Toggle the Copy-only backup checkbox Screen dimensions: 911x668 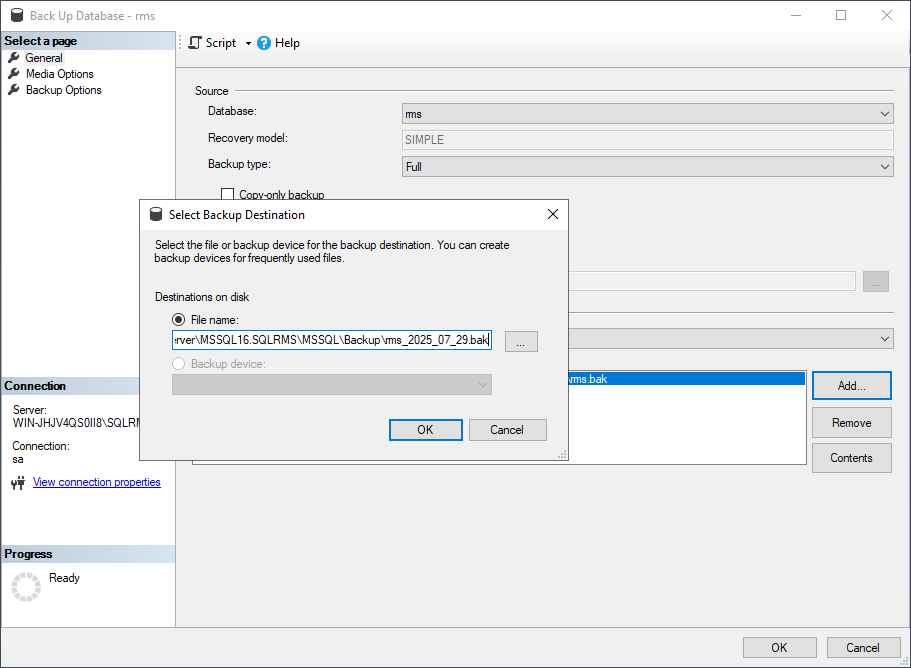tap(228, 194)
